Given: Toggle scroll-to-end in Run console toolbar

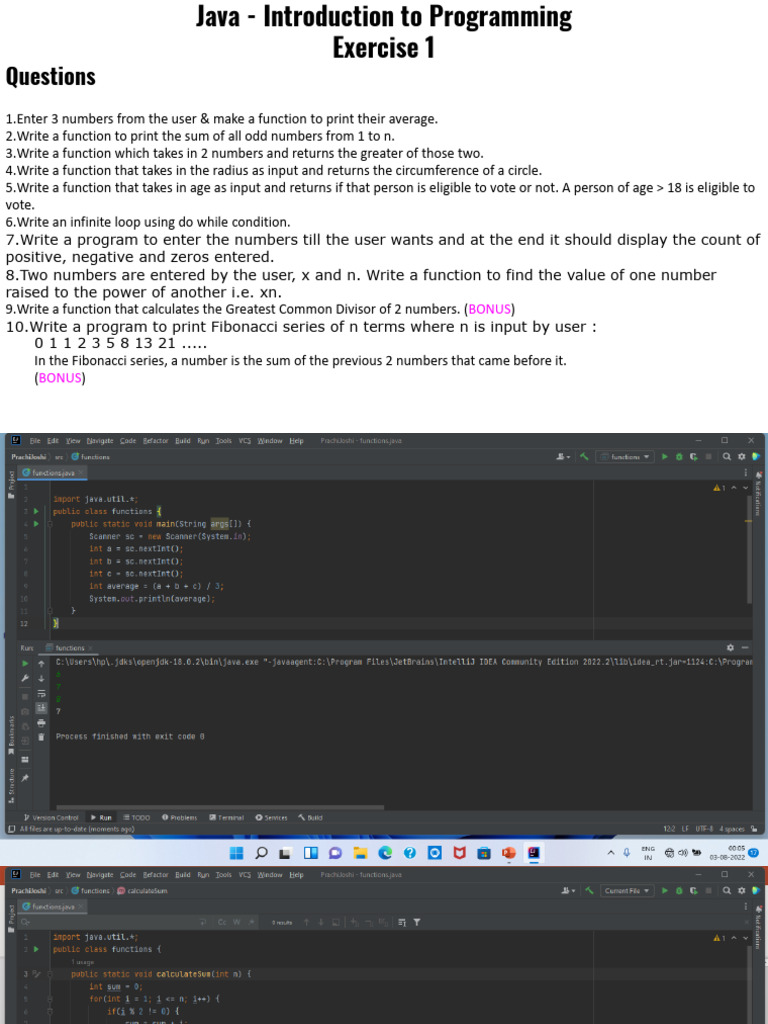Looking at the screenshot, I should (41, 708).
